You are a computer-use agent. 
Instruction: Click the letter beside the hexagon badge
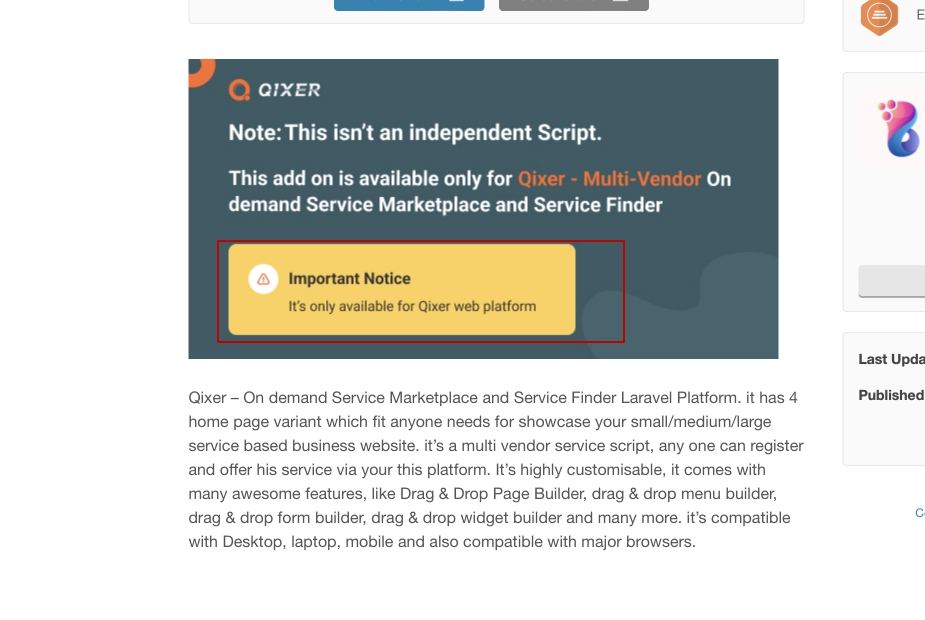point(919,16)
